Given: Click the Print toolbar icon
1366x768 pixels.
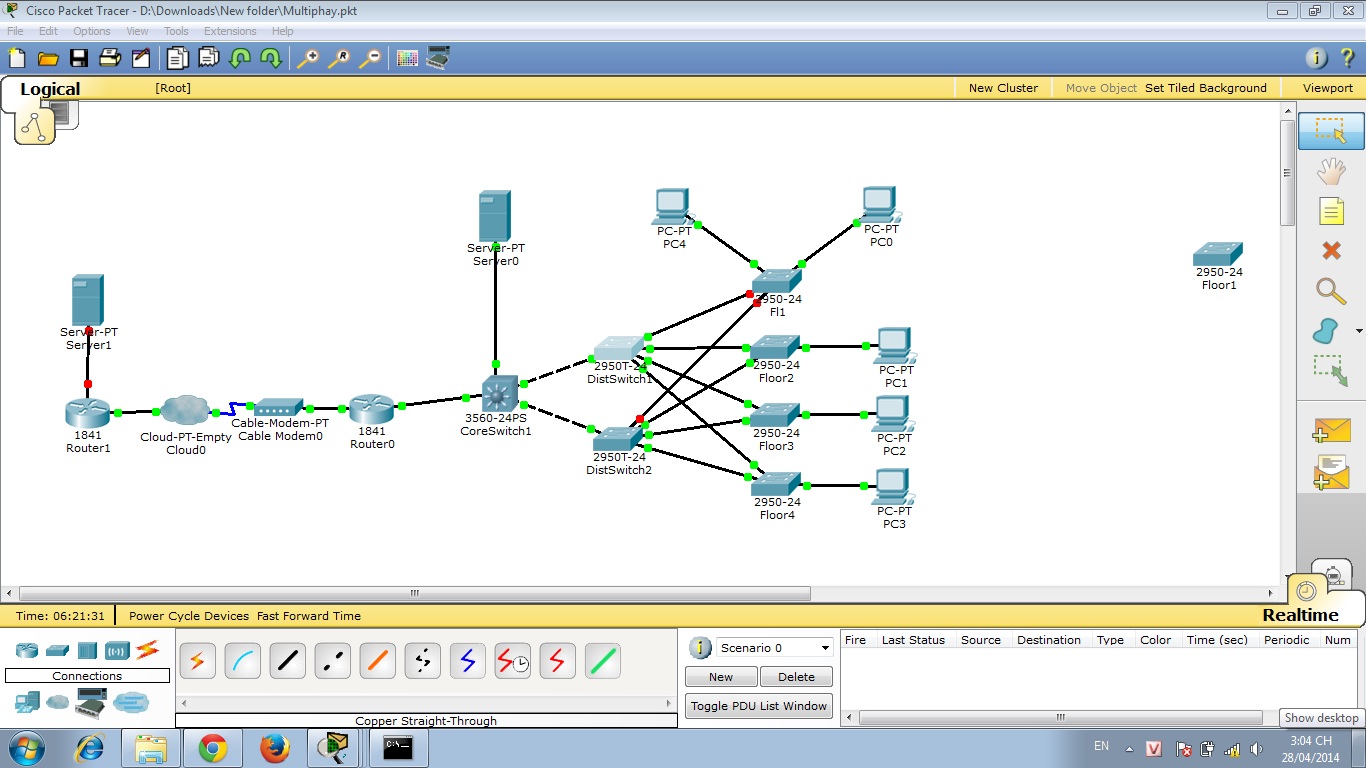Looking at the screenshot, I should [110, 58].
